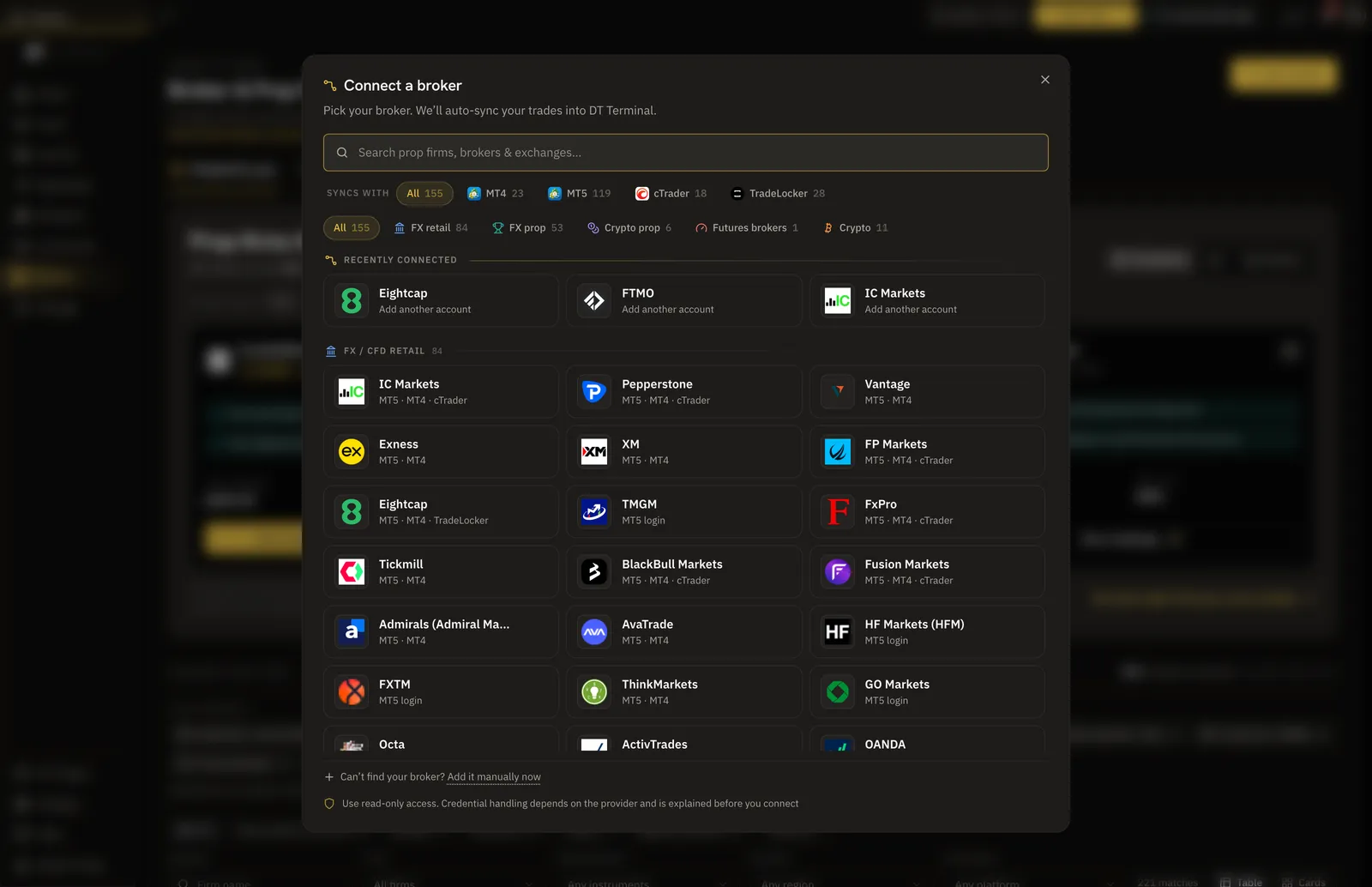
Task: Choose Vantage broker card
Action: coord(927,392)
